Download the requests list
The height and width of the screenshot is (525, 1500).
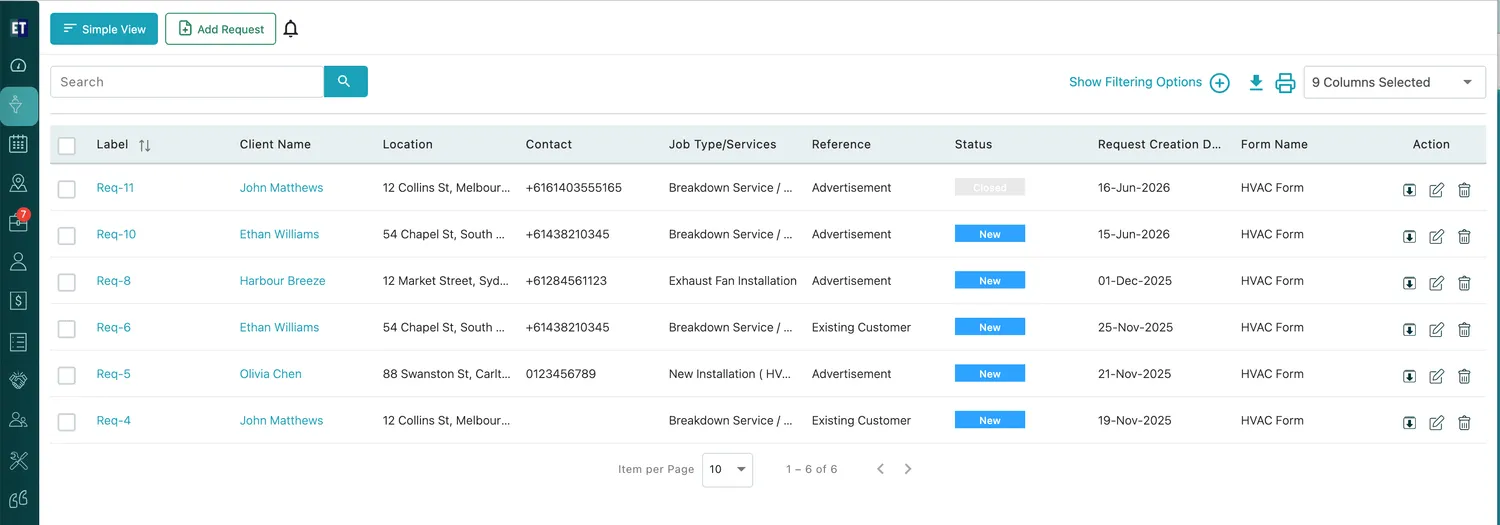[x=1256, y=83]
